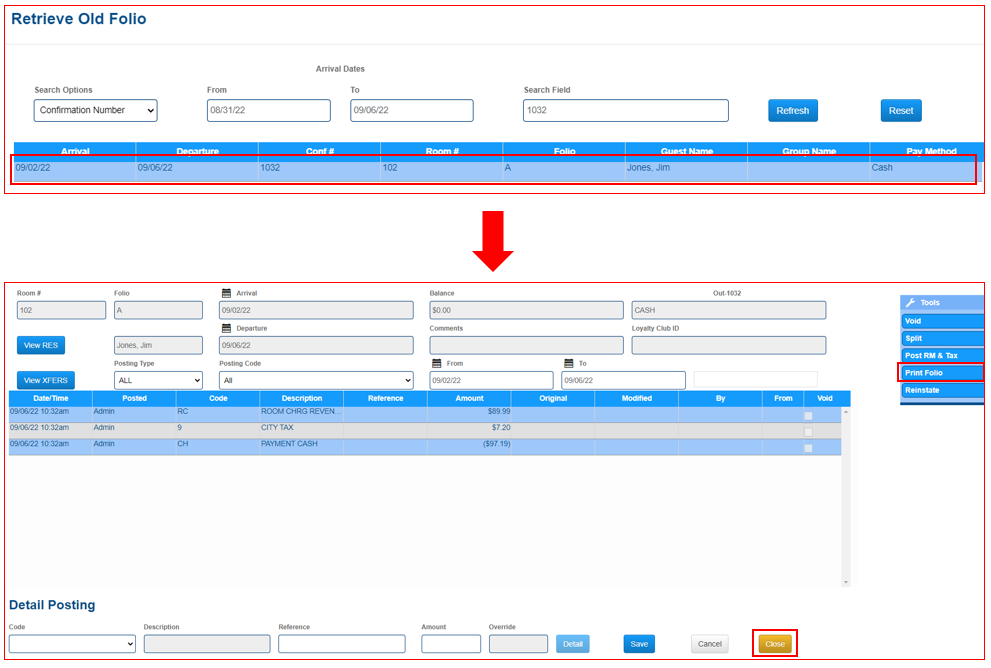Screen dimensions: 991x668
Task: Expand the Posting Code dropdown
Action: tap(315, 381)
